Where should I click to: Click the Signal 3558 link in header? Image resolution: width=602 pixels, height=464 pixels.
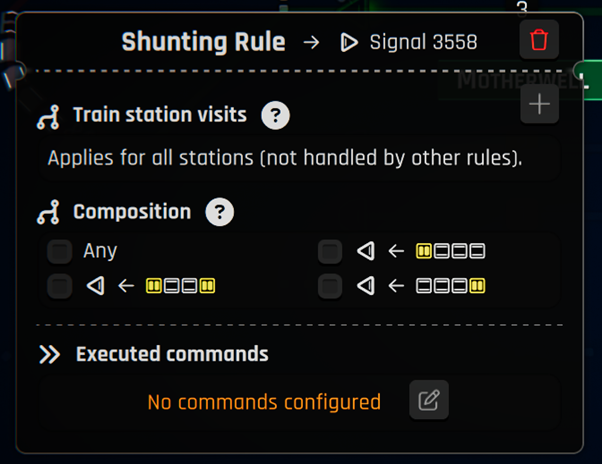point(423,42)
